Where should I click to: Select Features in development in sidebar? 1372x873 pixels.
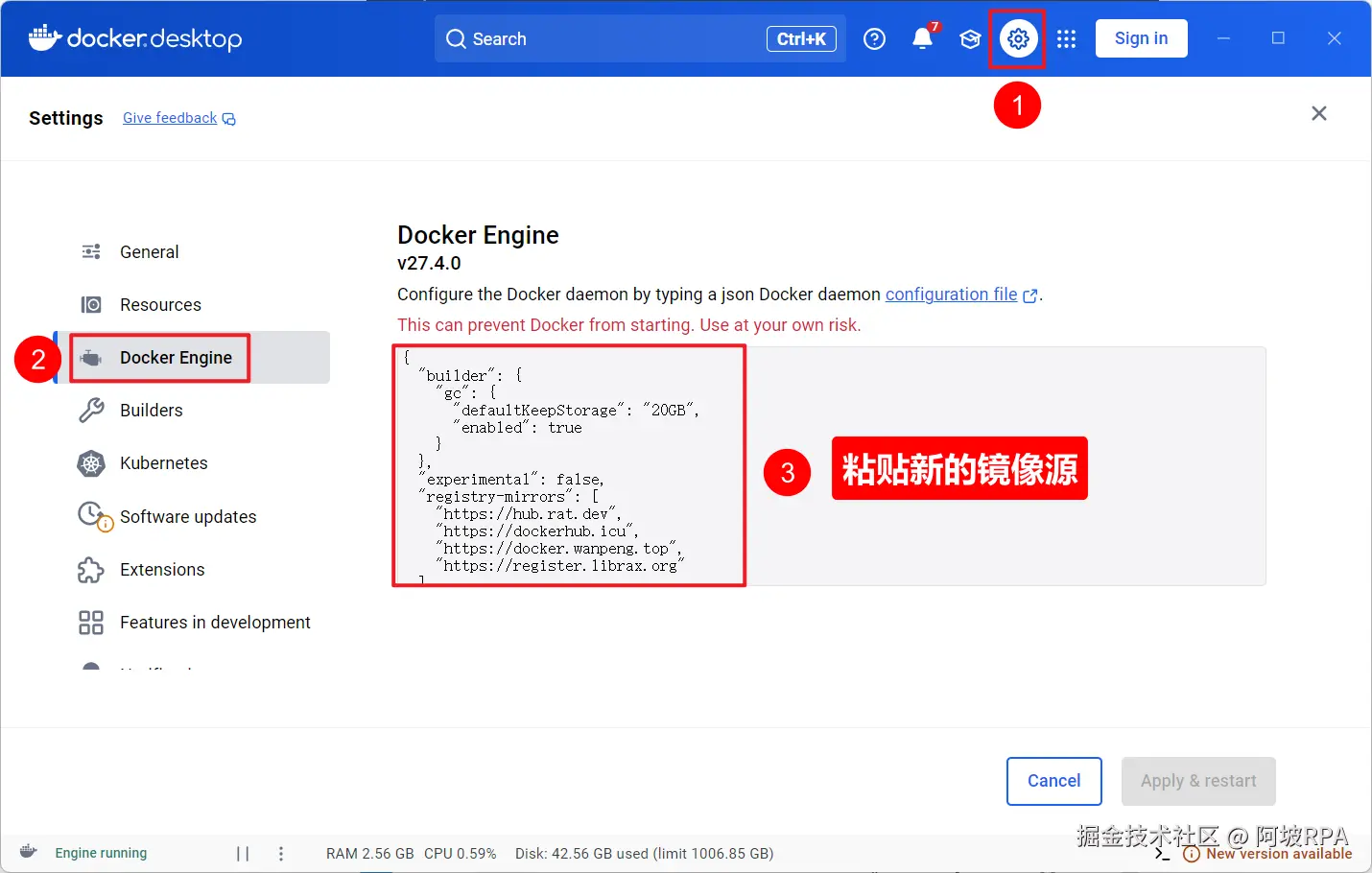[193, 623]
